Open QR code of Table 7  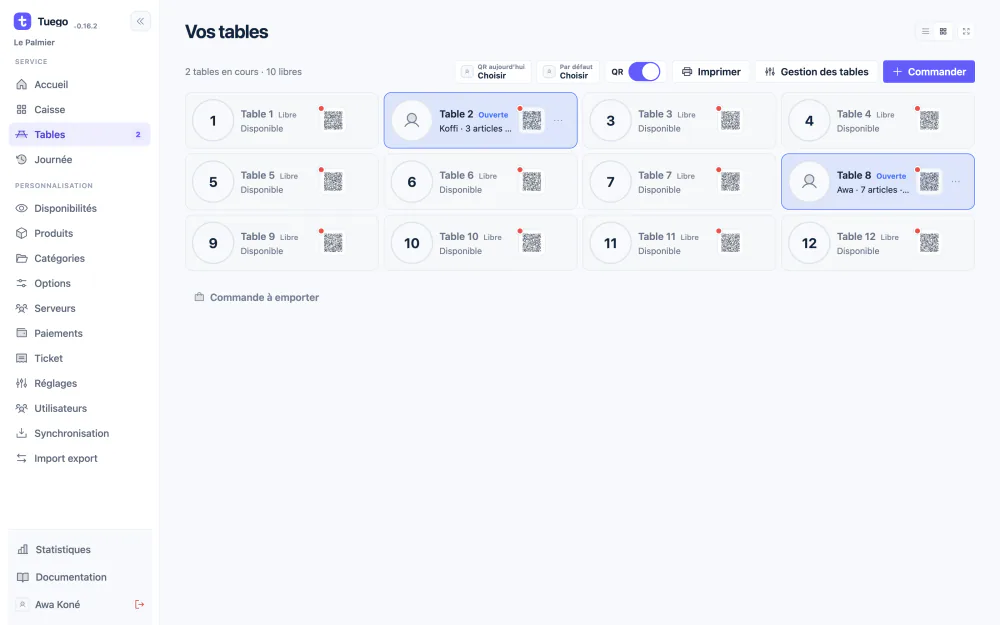click(x=730, y=182)
